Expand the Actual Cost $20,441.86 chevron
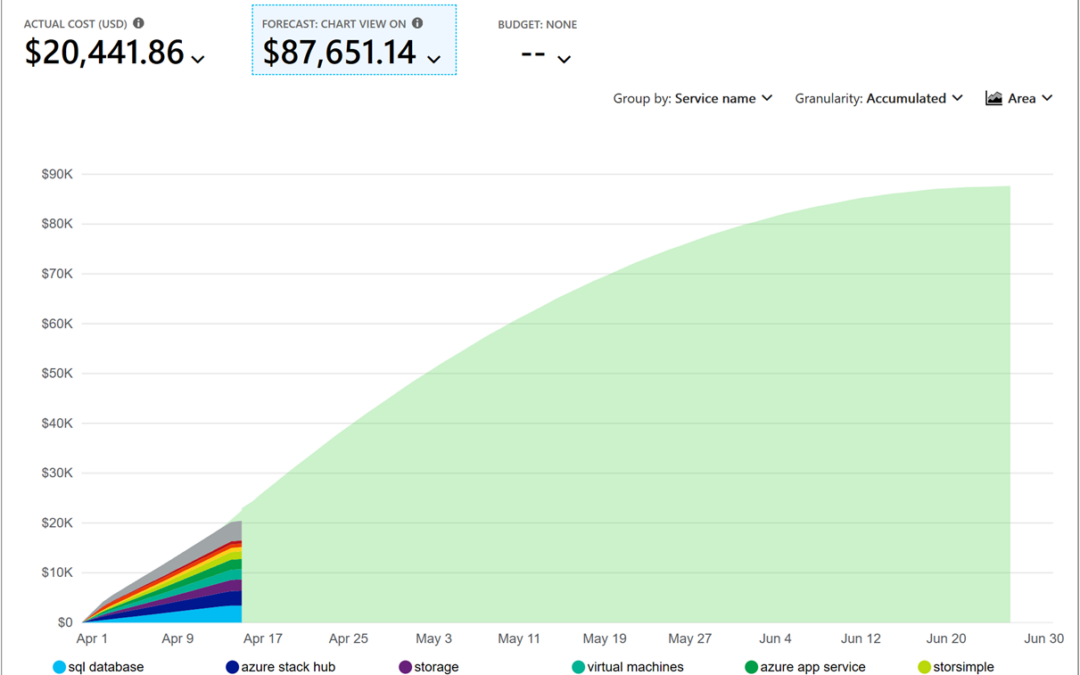The image size is (1080, 675). click(x=198, y=59)
